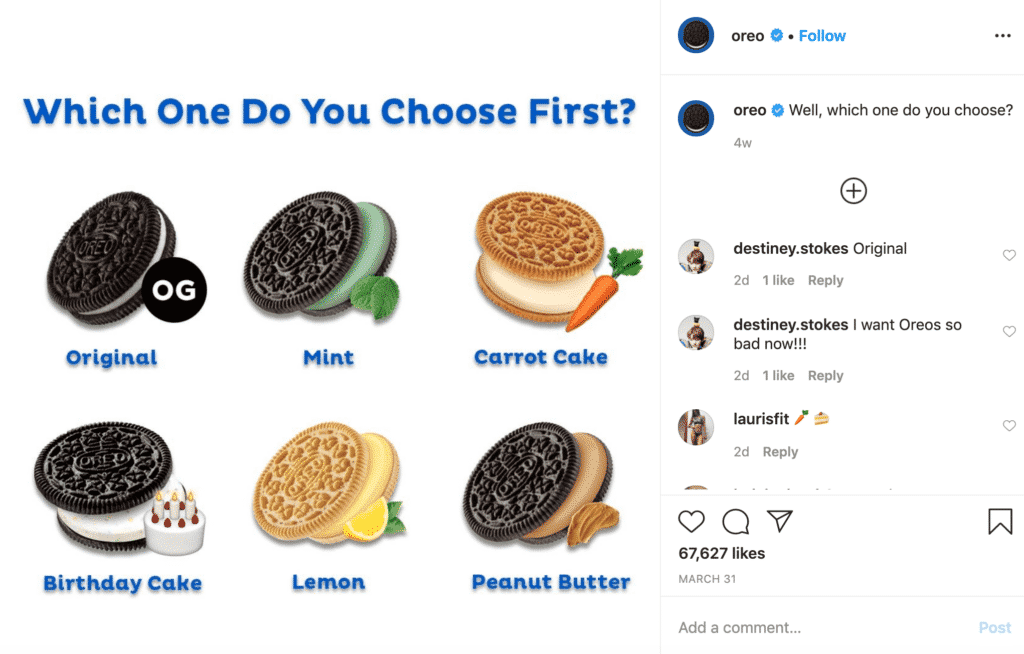Open laurisfit's profile avatar
Screen dimensions: 1024x654
[696, 427]
